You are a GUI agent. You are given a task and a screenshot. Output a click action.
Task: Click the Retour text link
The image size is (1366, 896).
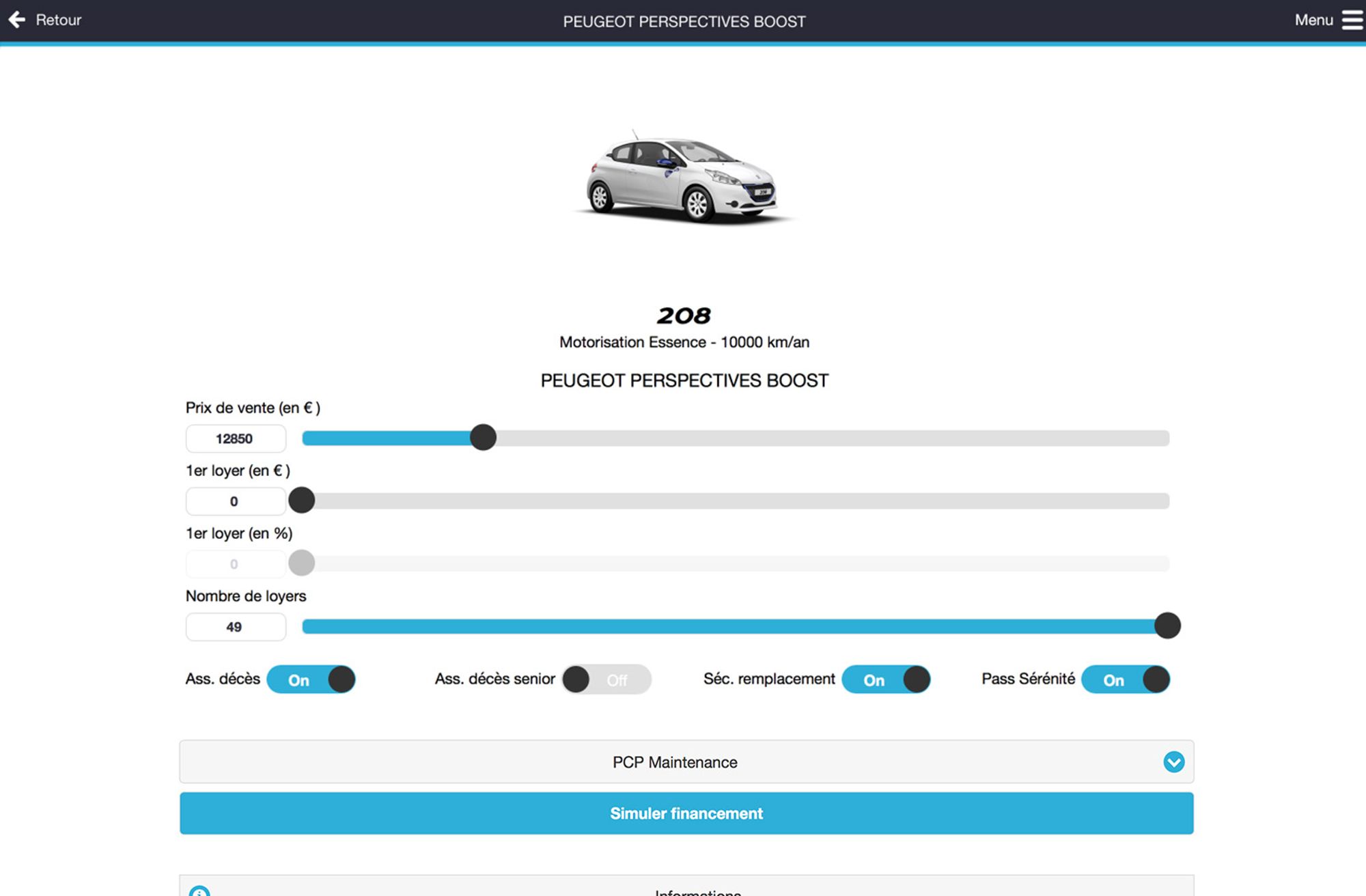tap(59, 20)
